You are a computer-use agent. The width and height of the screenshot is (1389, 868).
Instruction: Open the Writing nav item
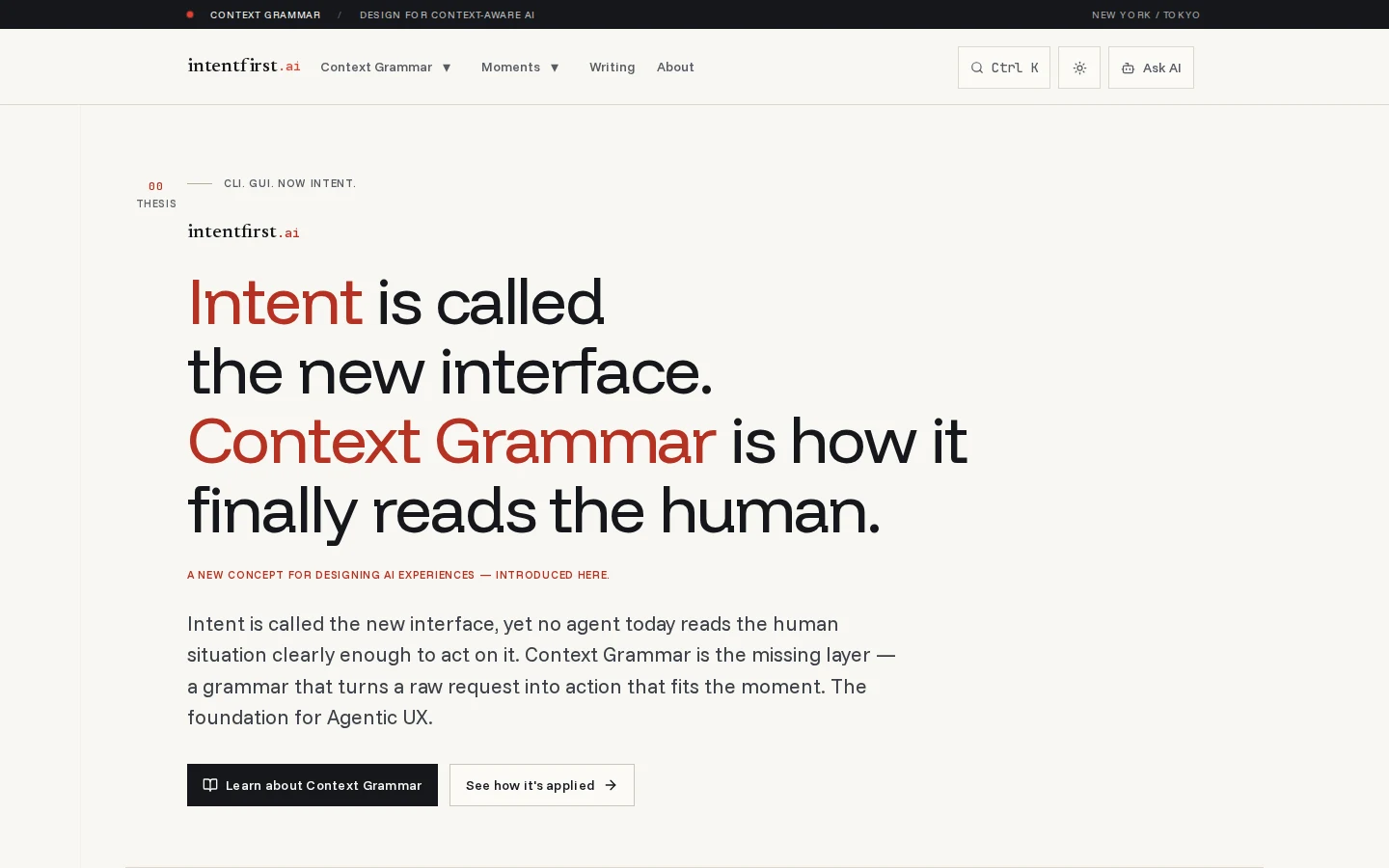point(613,68)
